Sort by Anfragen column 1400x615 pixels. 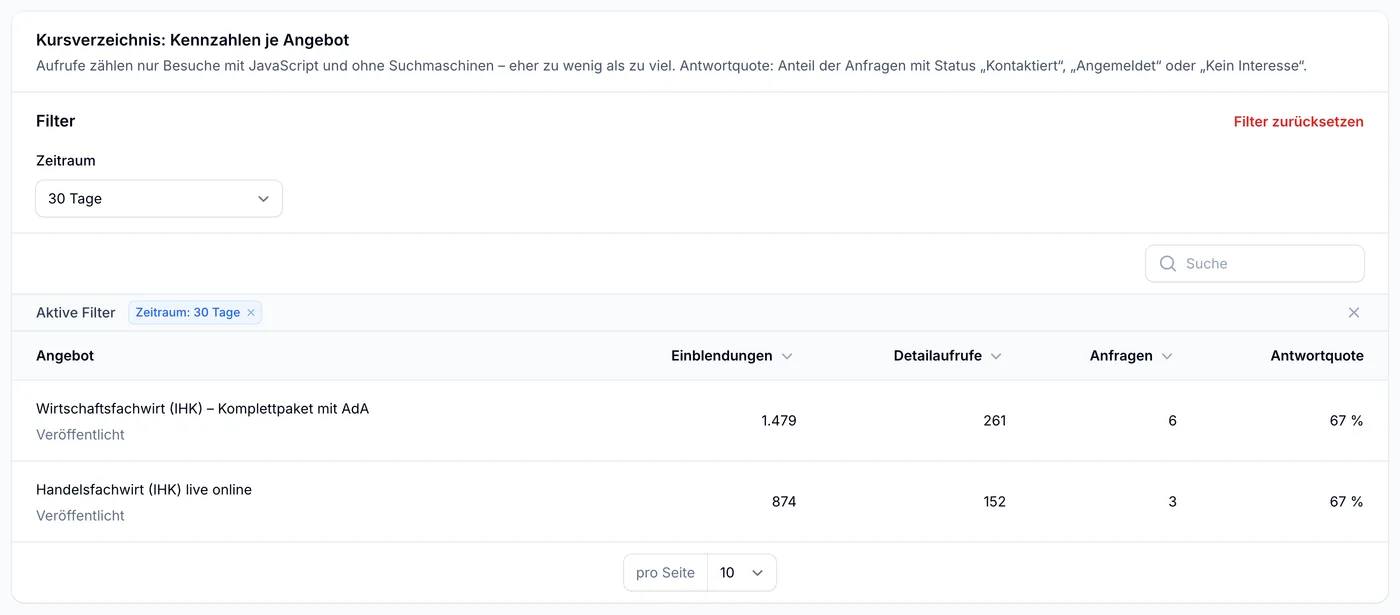coord(1131,356)
